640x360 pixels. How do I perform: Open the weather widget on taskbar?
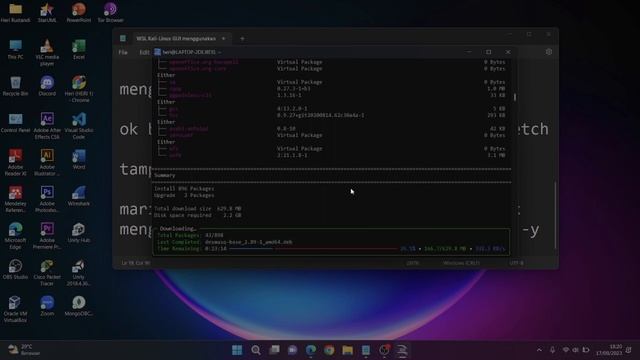coord(24,350)
